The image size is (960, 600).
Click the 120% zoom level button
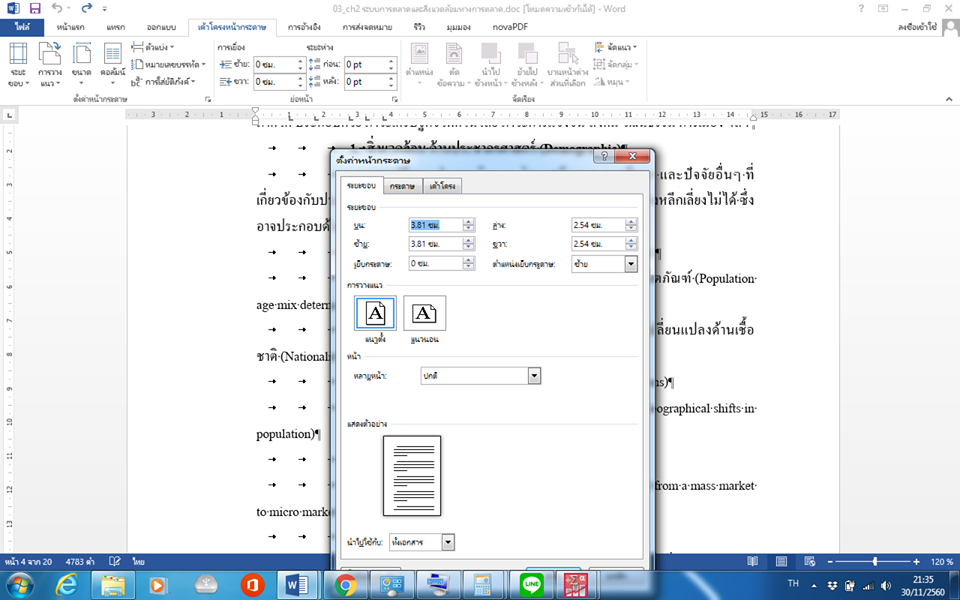tap(942, 561)
